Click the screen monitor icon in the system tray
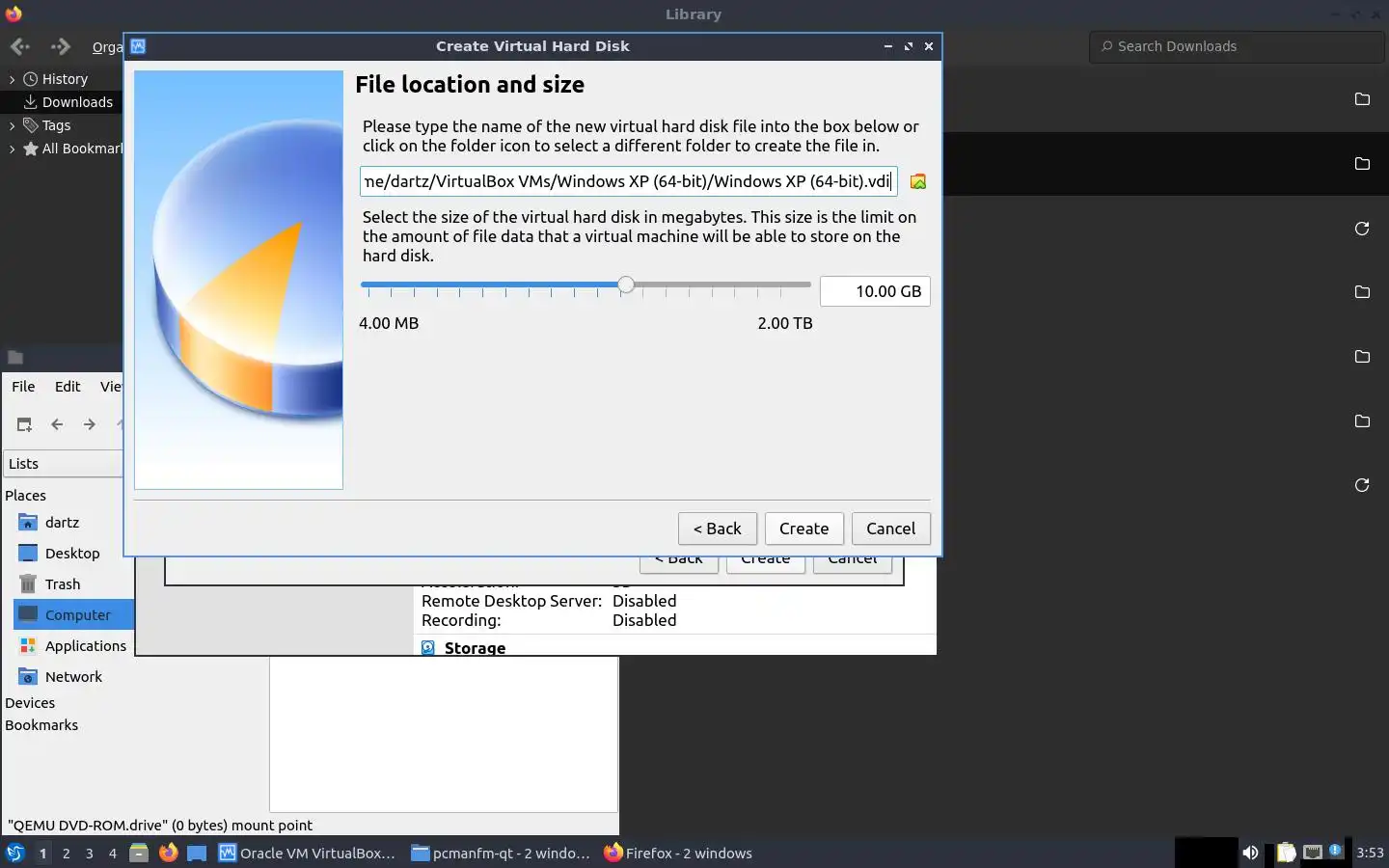Viewport: 1389px width, 868px height. click(1312, 853)
